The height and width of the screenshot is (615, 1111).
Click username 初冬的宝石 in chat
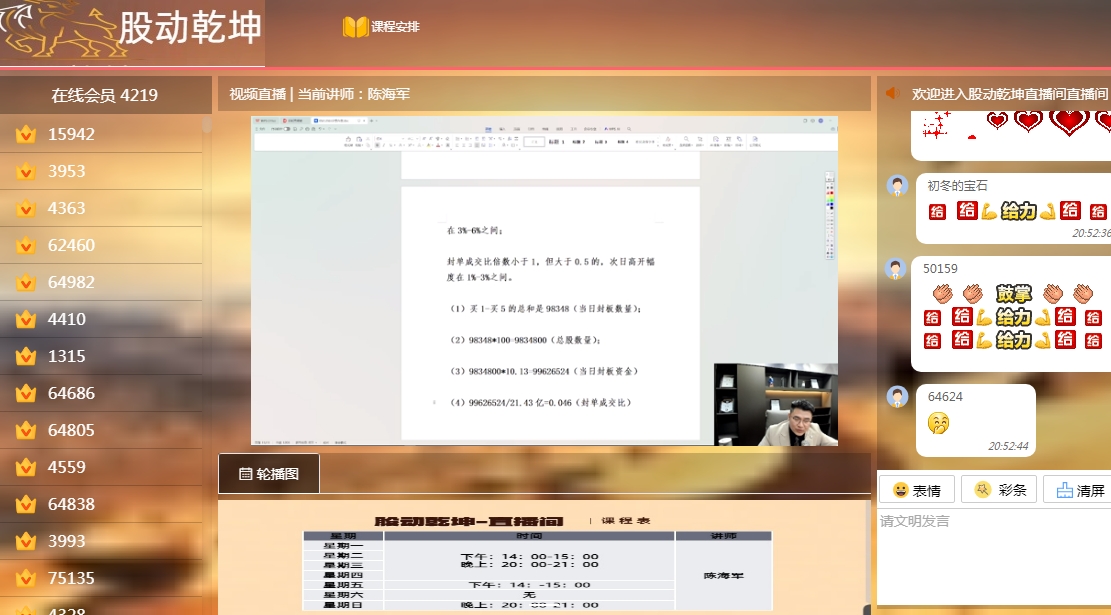957,186
